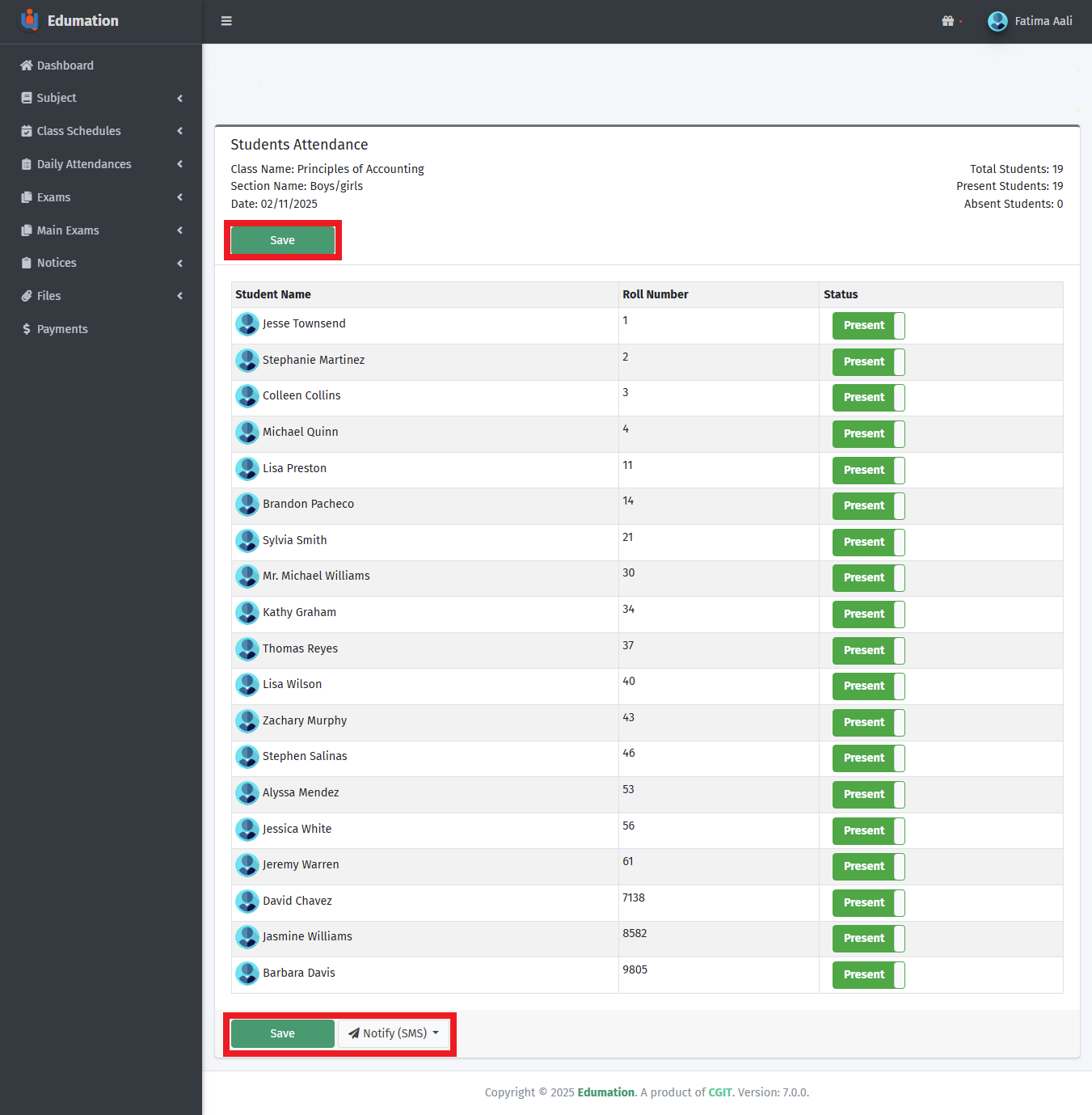Open the gift icon in header
Screen dimensions: 1092x1115
[948, 21]
